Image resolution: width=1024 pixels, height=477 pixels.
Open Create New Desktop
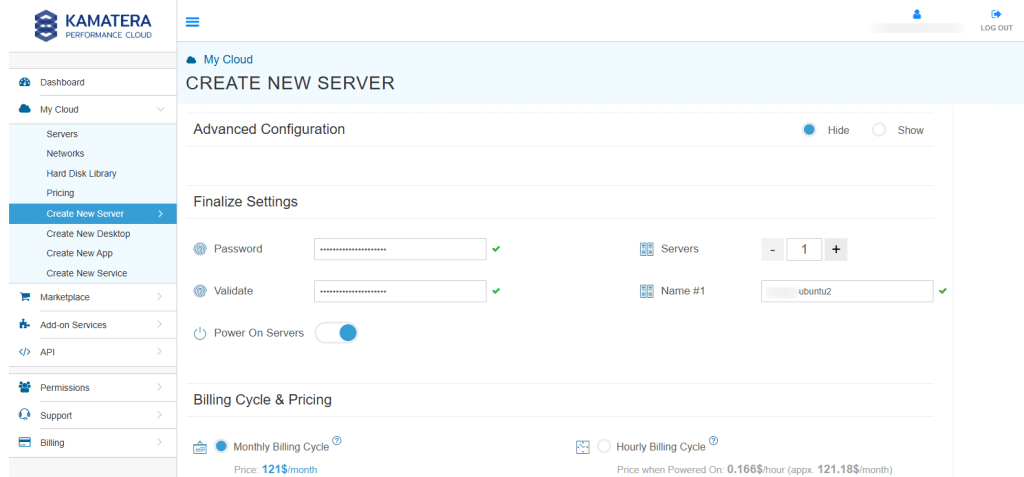[88, 233]
